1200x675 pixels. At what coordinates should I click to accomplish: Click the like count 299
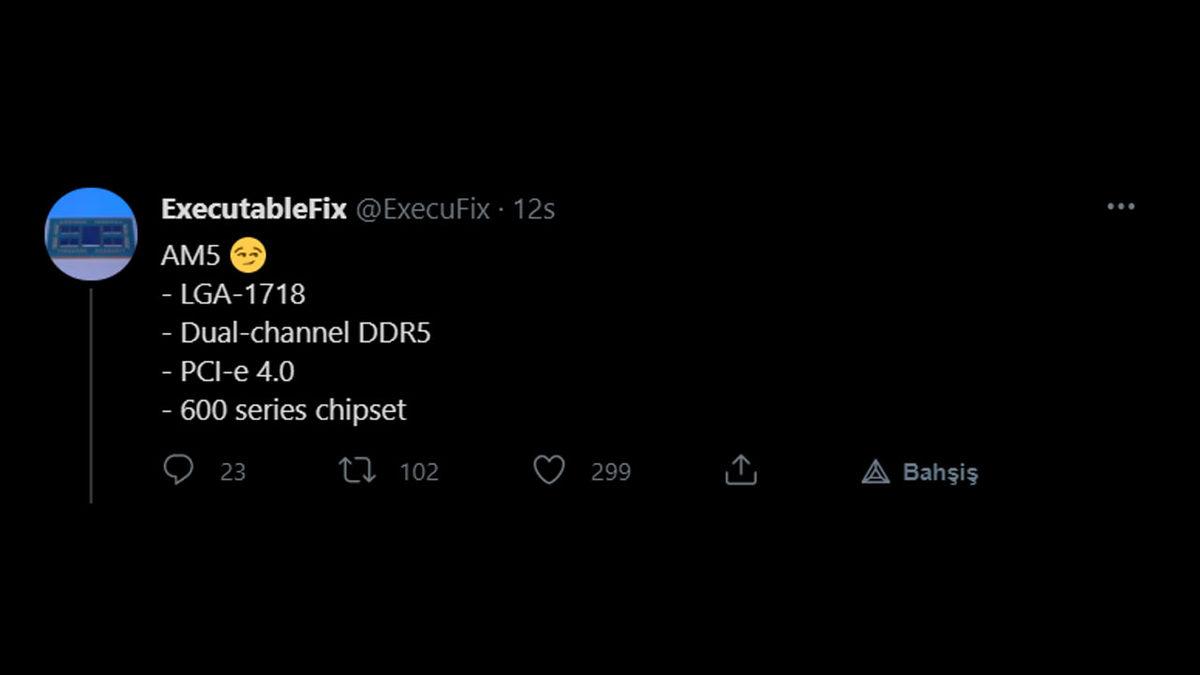[x=610, y=472]
